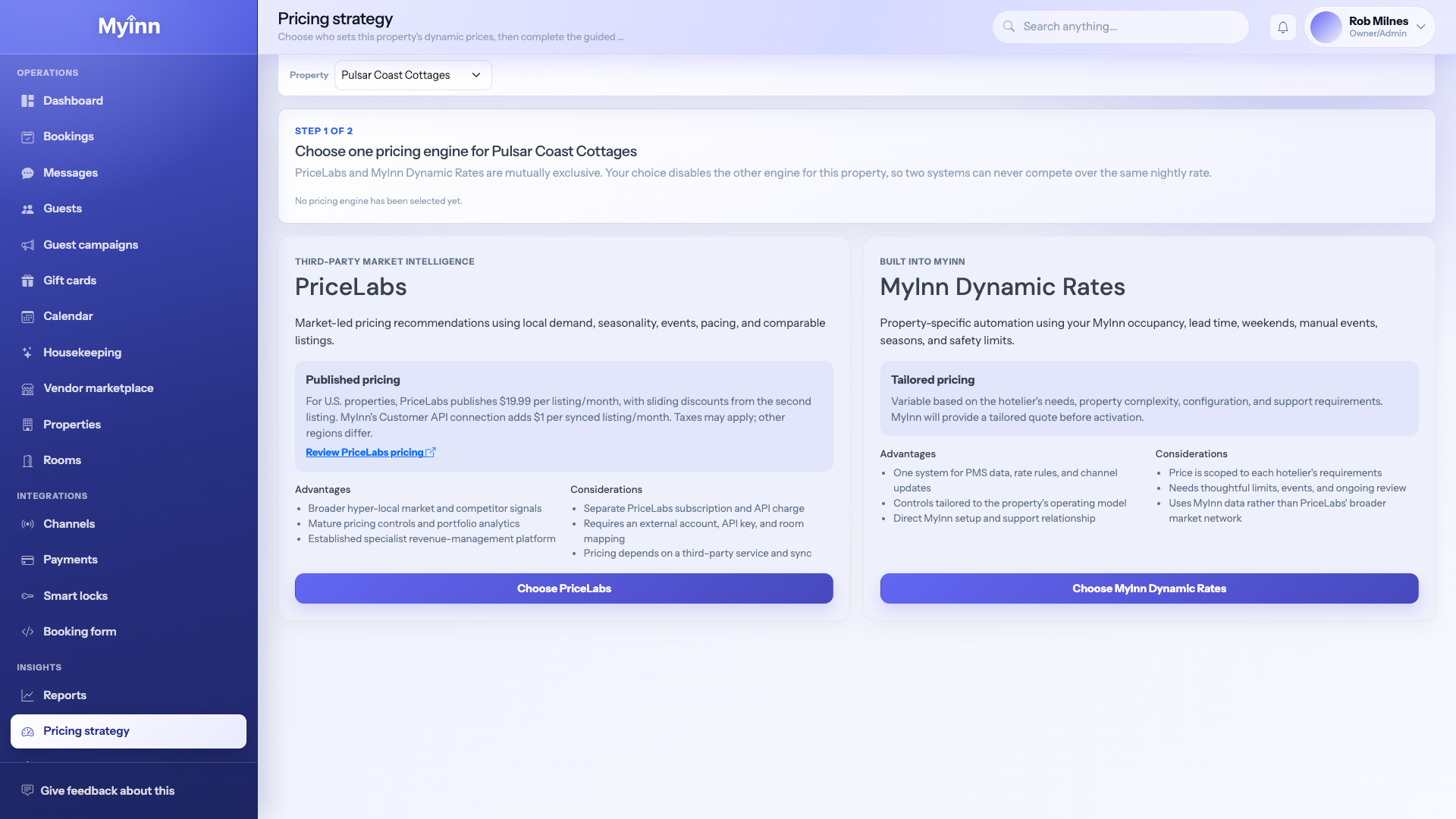This screenshot has width=1456, height=819.
Task: Click the Channels broadcast icon
Action: (x=28, y=524)
